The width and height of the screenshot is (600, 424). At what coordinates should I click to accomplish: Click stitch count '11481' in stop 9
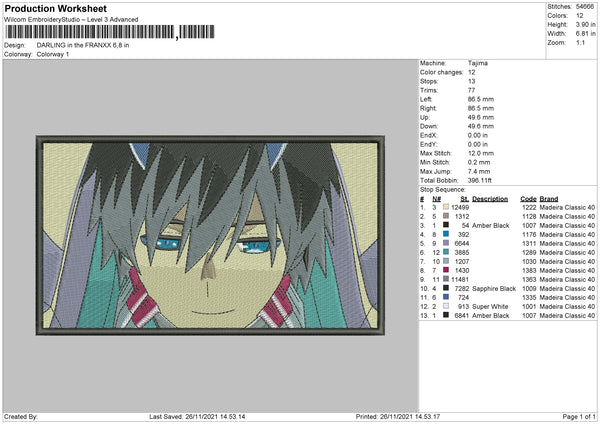(460, 279)
